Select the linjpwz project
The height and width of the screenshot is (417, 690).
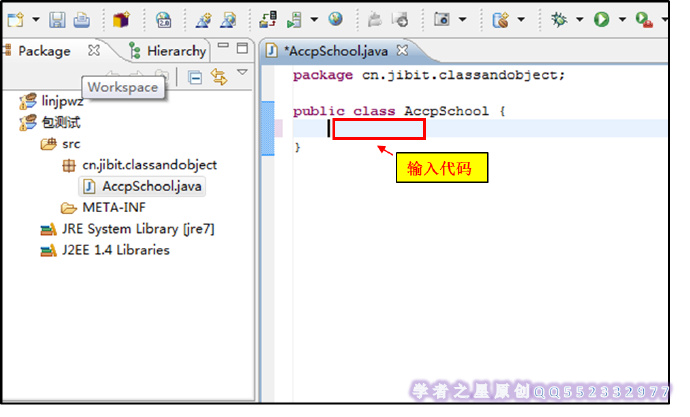point(62,101)
